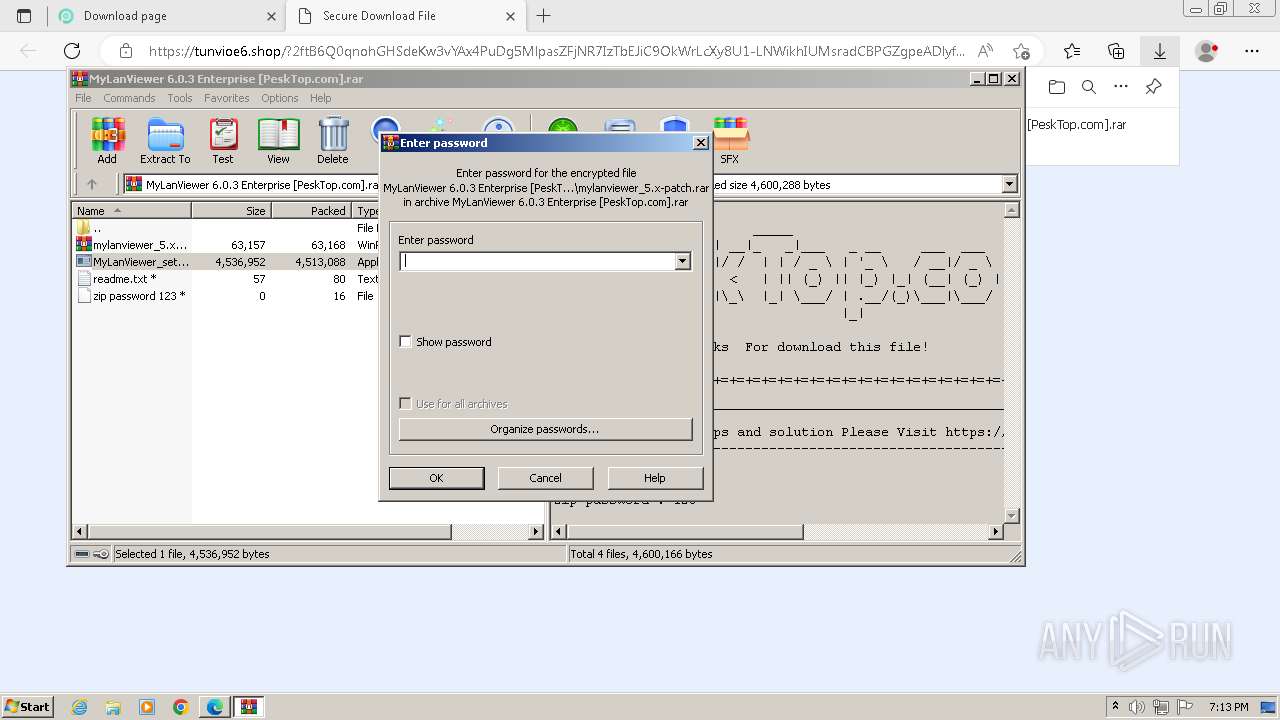Refresh the browser page
This screenshot has height=720, width=1280.
72,51
